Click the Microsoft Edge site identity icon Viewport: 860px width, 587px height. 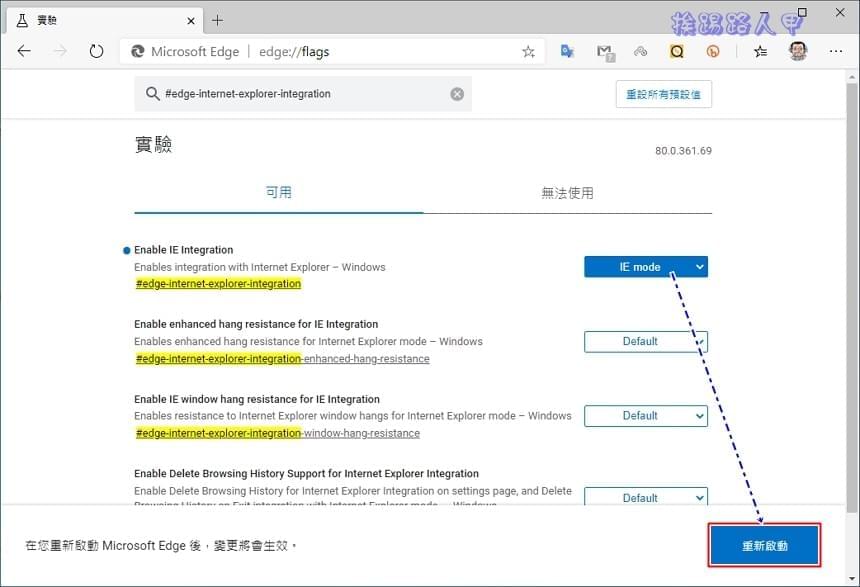(x=137, y=52)
